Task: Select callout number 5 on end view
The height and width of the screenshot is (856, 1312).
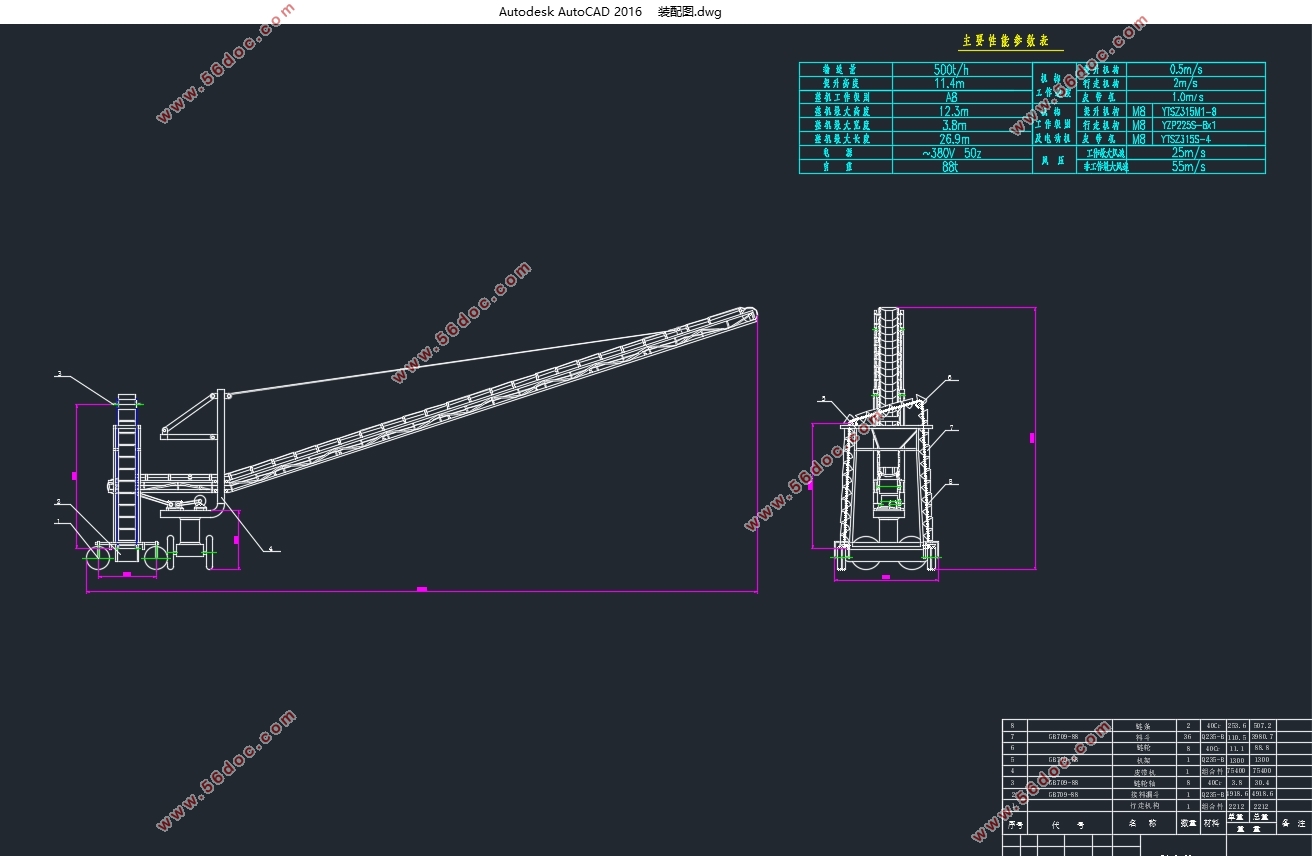Action: coord(824,398)
